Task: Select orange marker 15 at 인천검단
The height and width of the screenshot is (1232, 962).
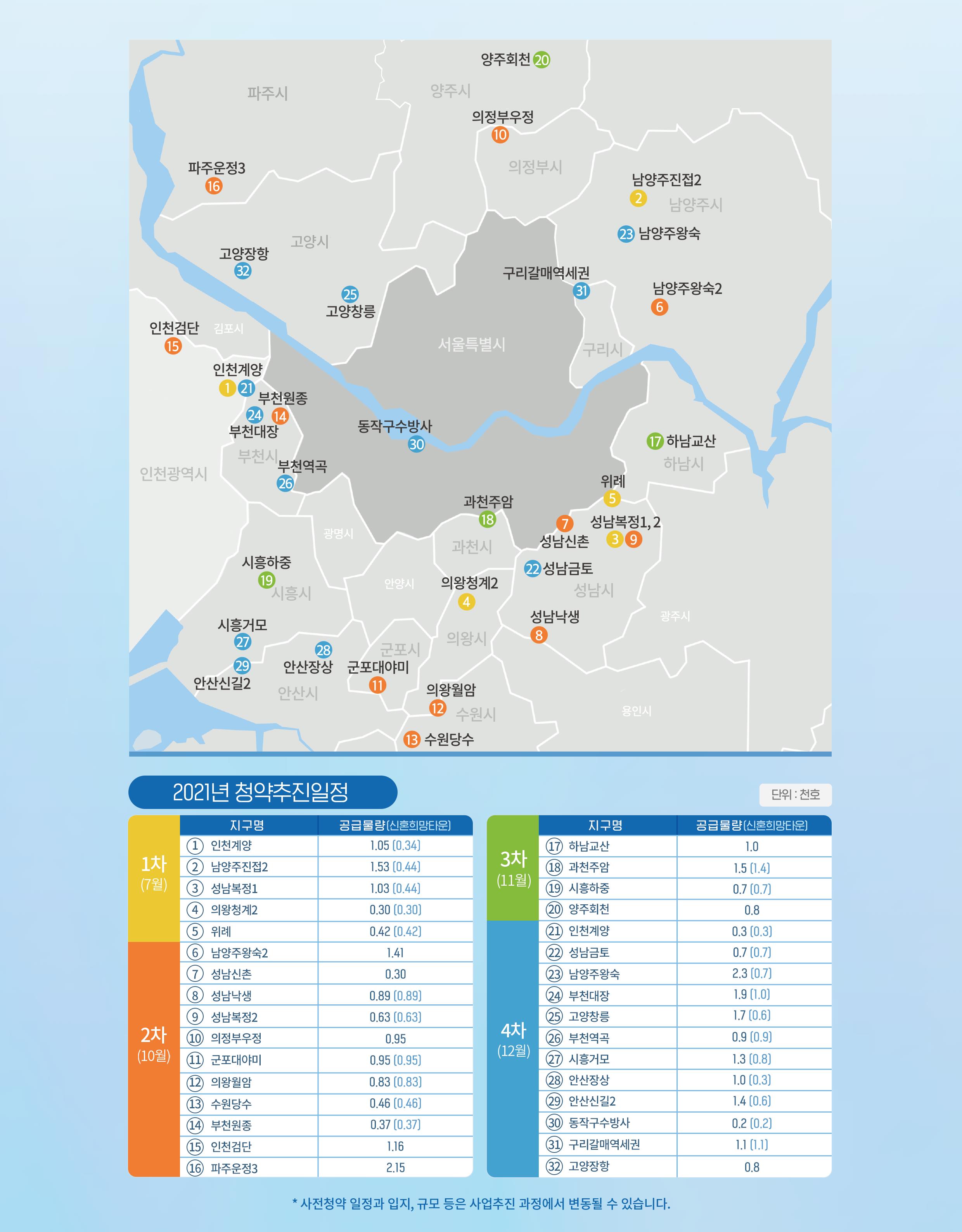Action: (x=173, y=346)
